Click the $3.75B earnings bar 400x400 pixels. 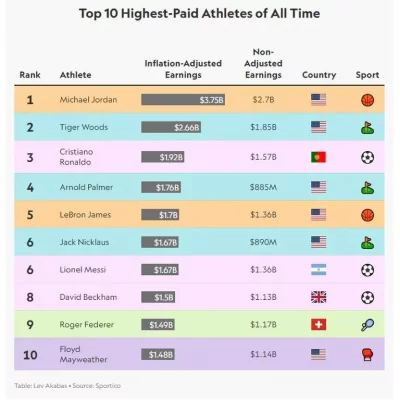coord(183,100)
